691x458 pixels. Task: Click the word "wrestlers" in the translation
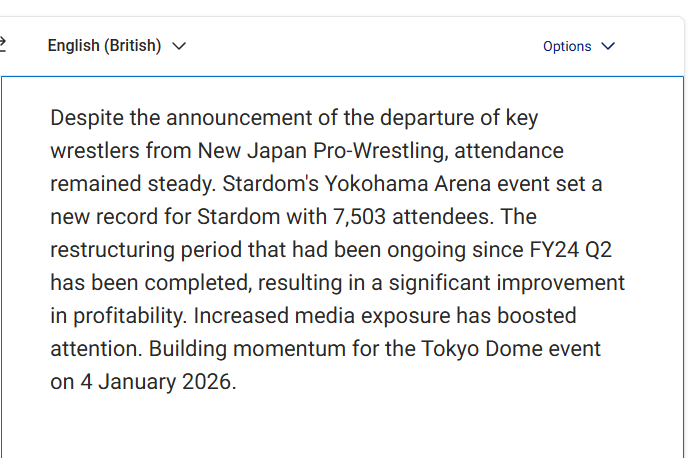(95, 151)
